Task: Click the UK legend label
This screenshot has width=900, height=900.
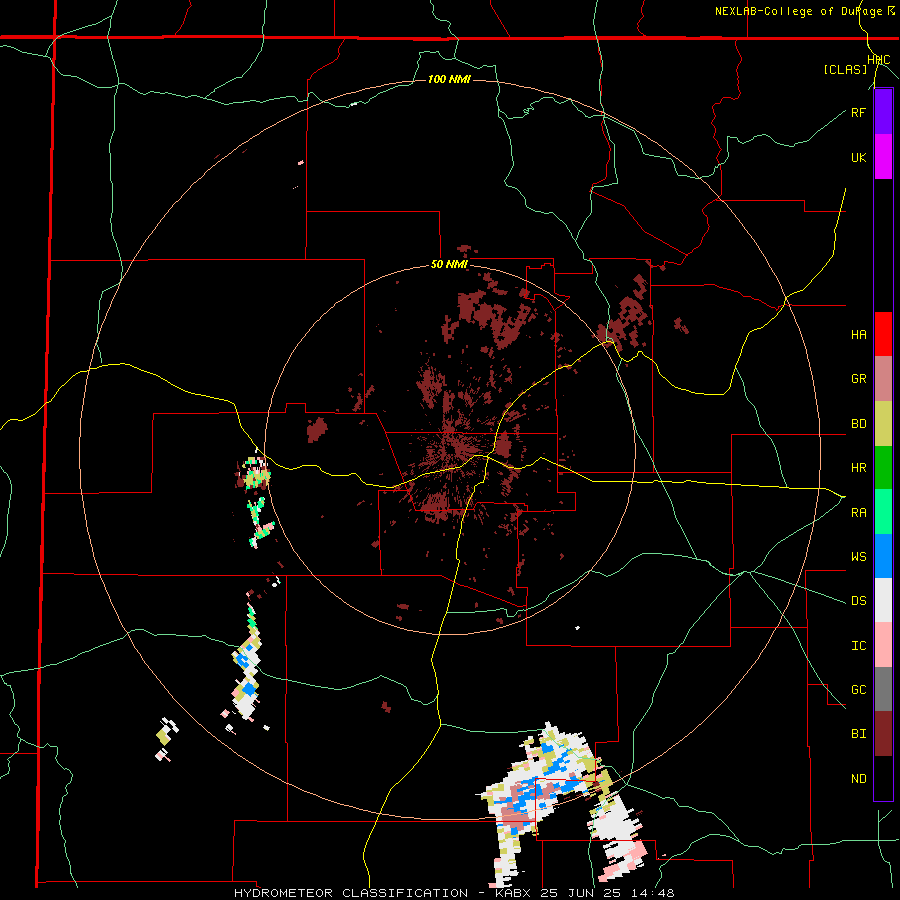Action: point(858,157)
